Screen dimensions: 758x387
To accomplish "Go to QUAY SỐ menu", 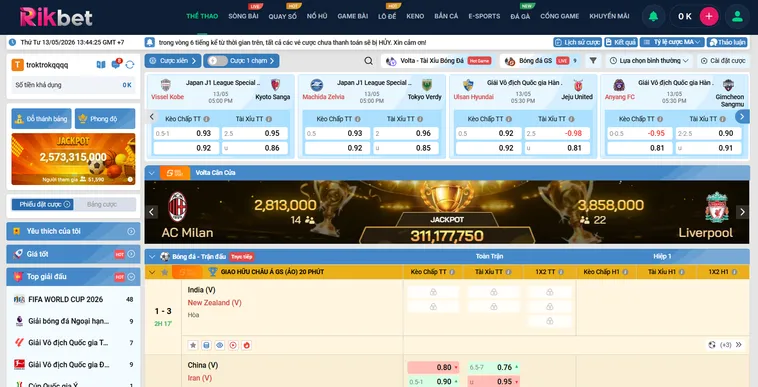I will (x=283, y=16).
